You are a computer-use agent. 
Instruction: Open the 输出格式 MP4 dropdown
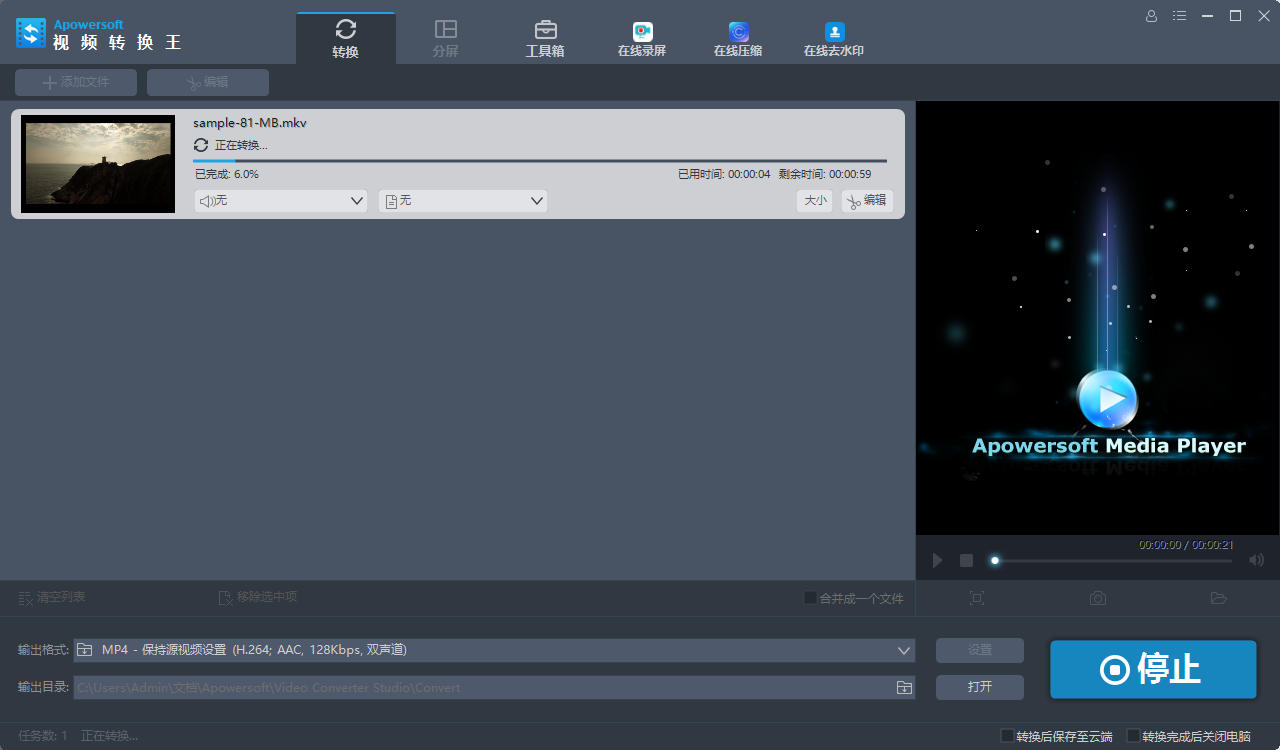click(494, 650)
